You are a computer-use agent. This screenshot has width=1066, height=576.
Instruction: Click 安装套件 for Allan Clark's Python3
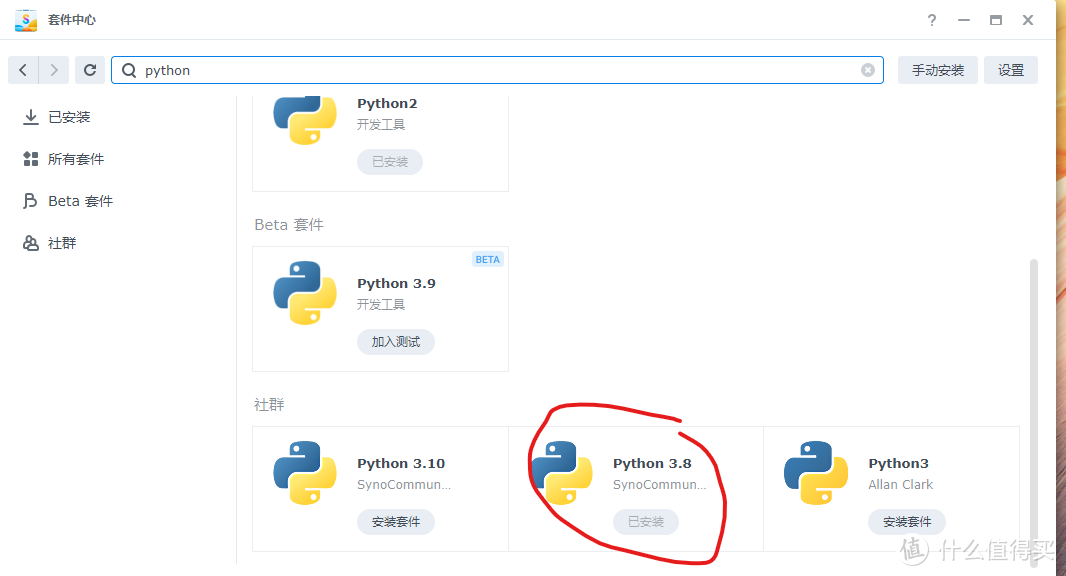(x=906, y=521)
